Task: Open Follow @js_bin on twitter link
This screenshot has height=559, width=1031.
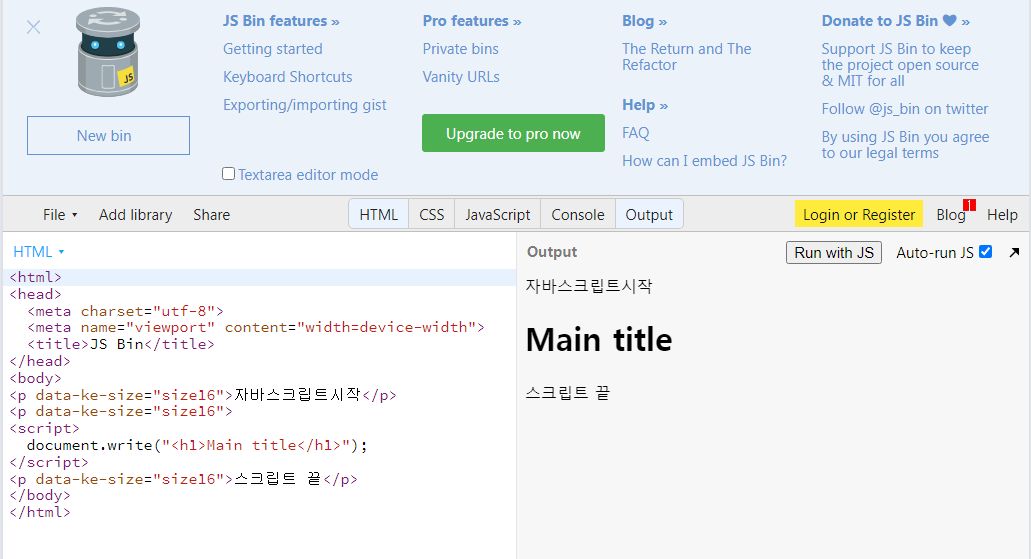Action: (x=905, y=109)
